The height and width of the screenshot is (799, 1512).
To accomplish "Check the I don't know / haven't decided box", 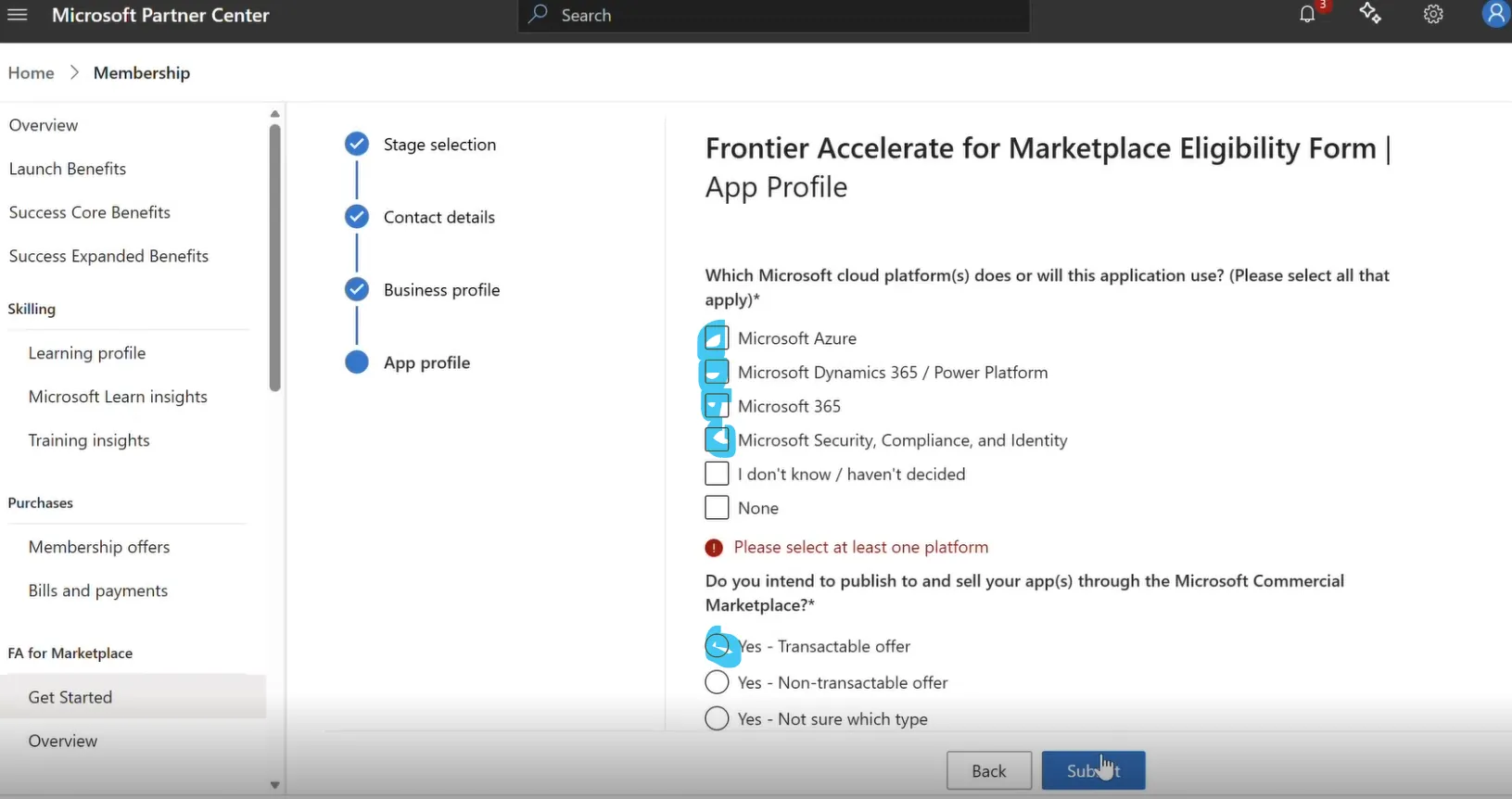I will [717, 474].
